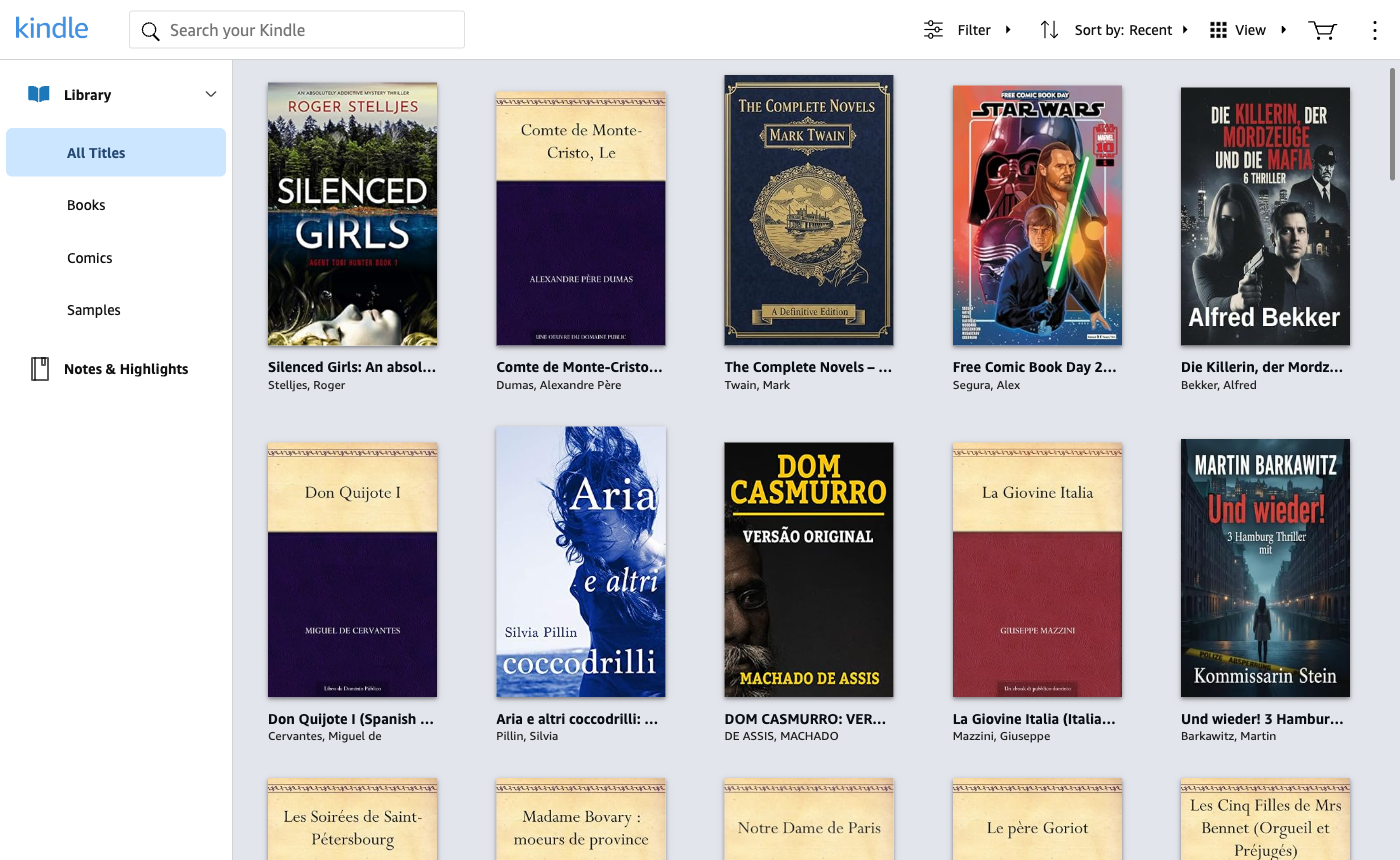Image resolution: width=1400 pixels, height=860 pixels.
Task: Open Don Quijote I cover
Action: click(352, 570)
